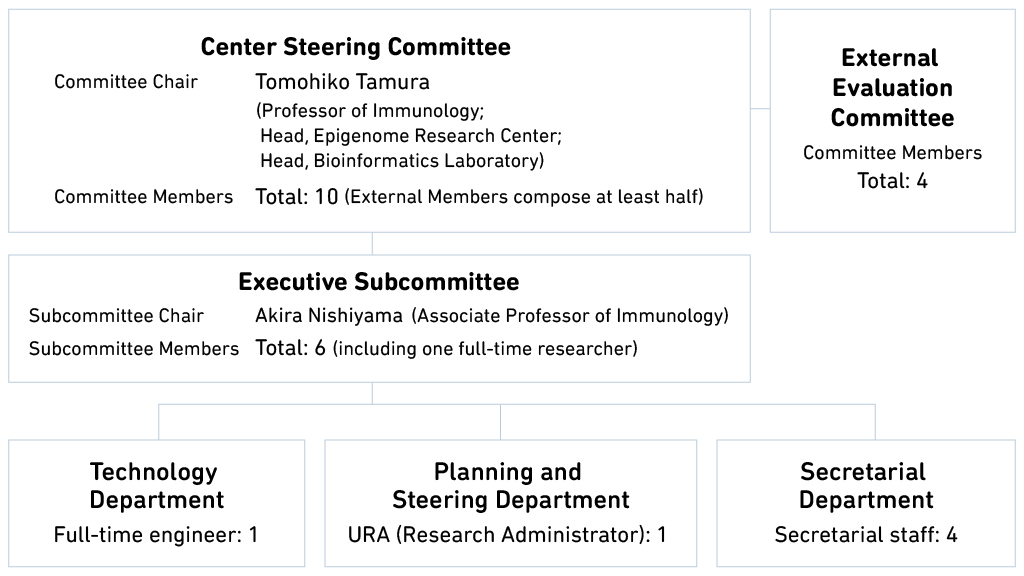Click the Associate Professor of Immunology text
The height and width of the screenshot is (576, 1024).
pos(570,316)
